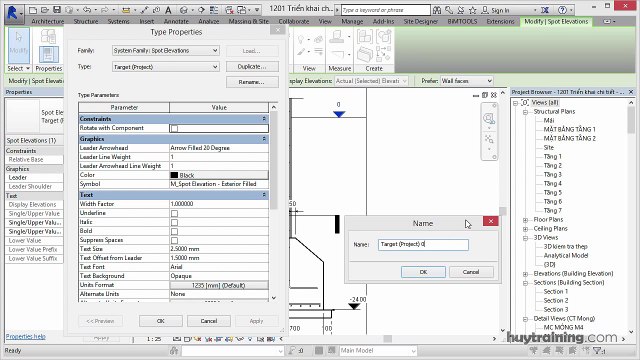Screen dimensions: 640x360
Task: Click Cancel in the Name dialog
Action: [x=471, y=272]
